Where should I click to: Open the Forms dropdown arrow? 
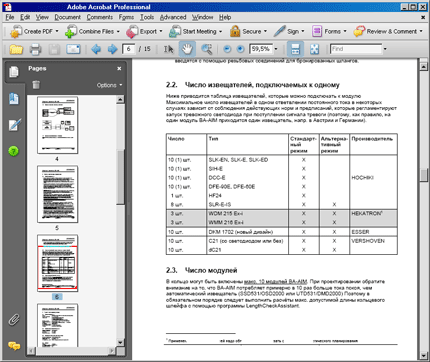click(345, 31)
